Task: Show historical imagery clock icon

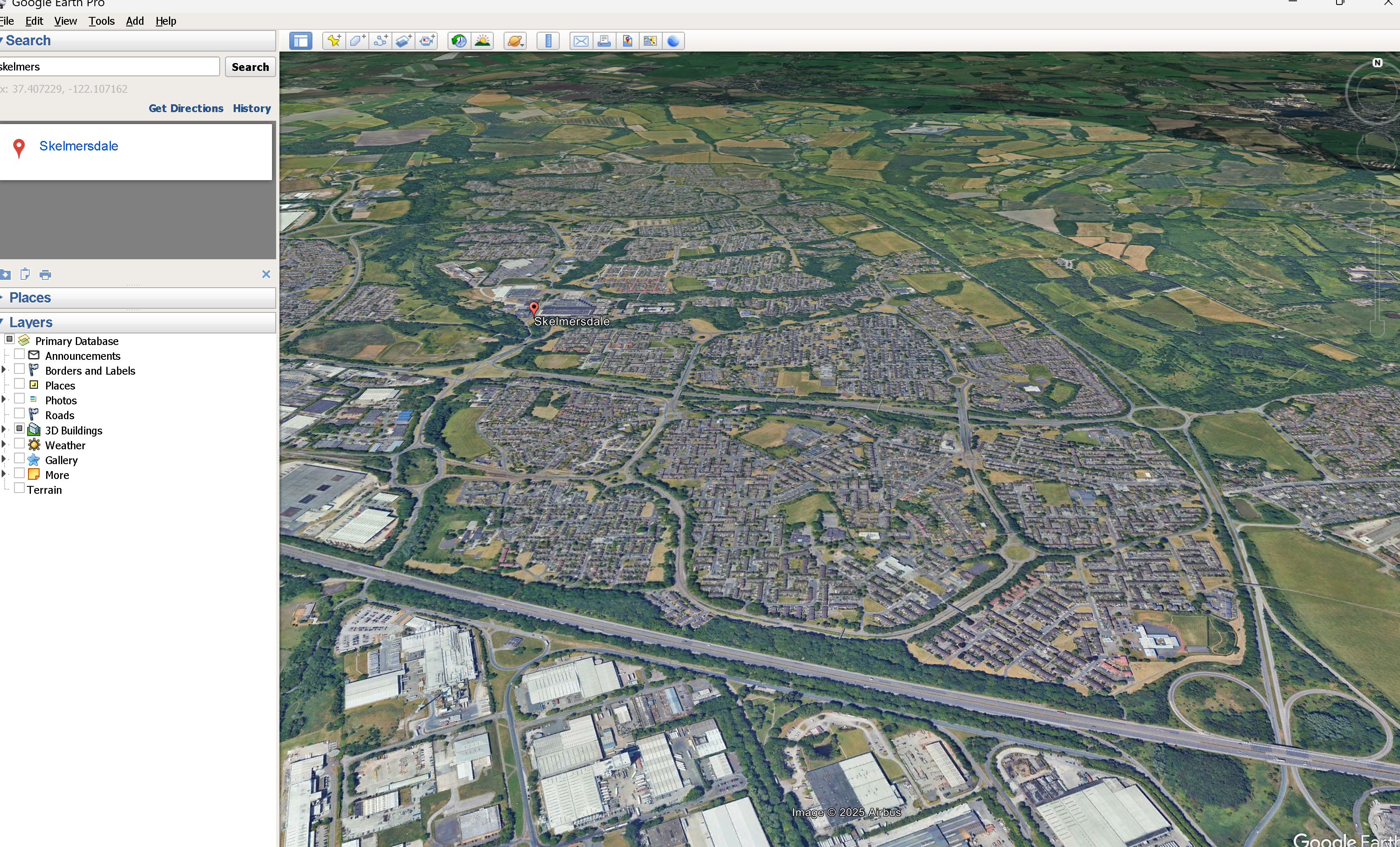Action: coord(459,41)
